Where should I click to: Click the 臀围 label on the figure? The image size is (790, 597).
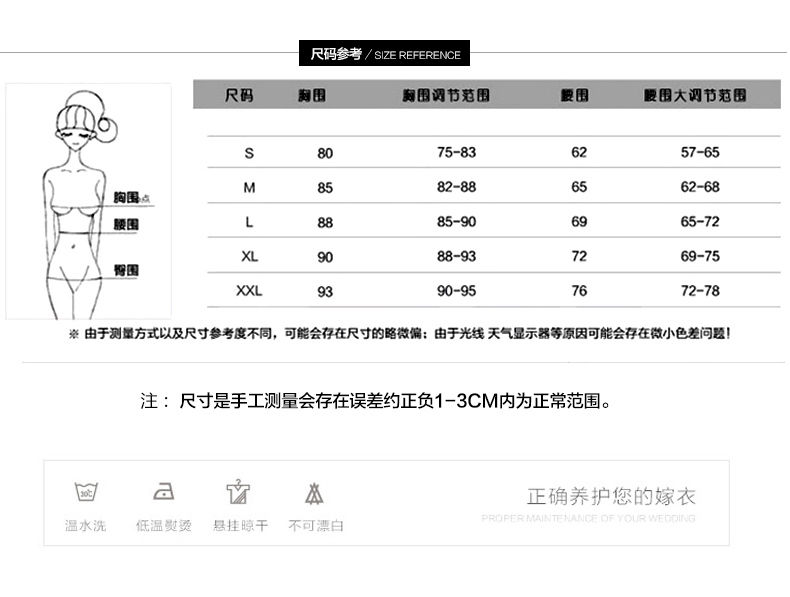[126, 270]
